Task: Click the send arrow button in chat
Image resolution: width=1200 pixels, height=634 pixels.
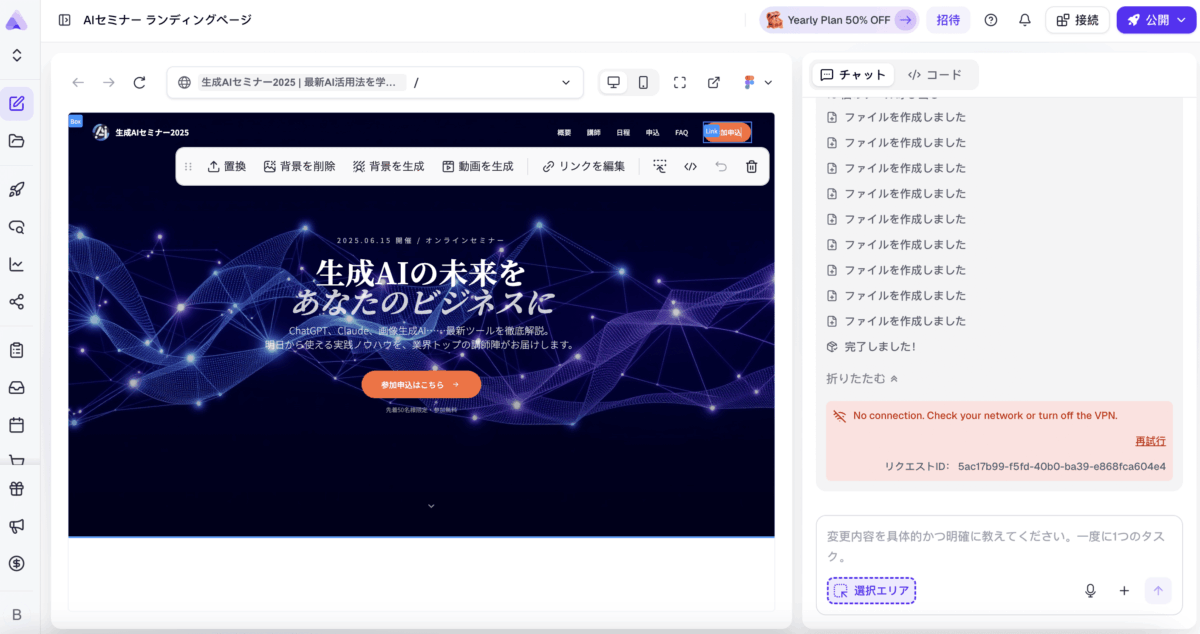Action: pyautogui.click(x=1158, y=591)
